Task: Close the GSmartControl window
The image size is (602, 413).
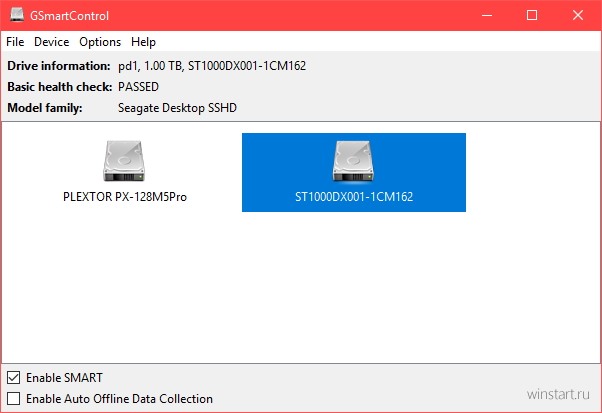Action: click(577, 15)
